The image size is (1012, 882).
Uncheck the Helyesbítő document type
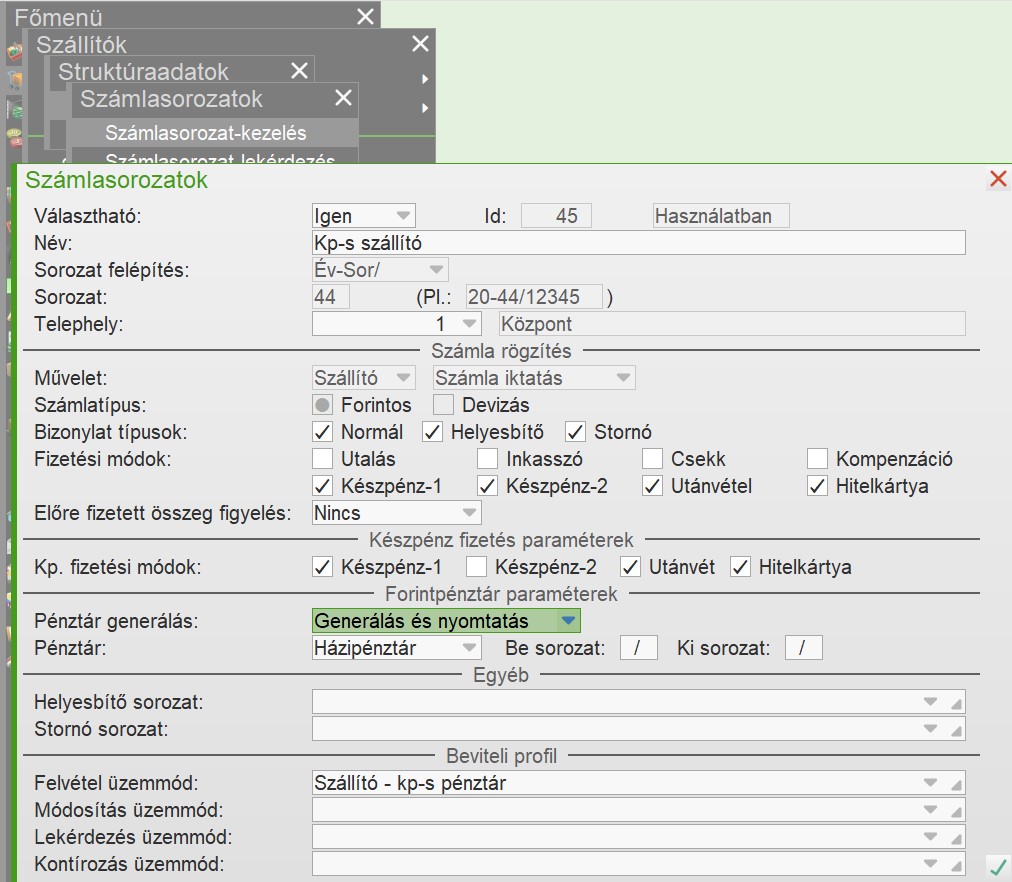pos(432,432)
